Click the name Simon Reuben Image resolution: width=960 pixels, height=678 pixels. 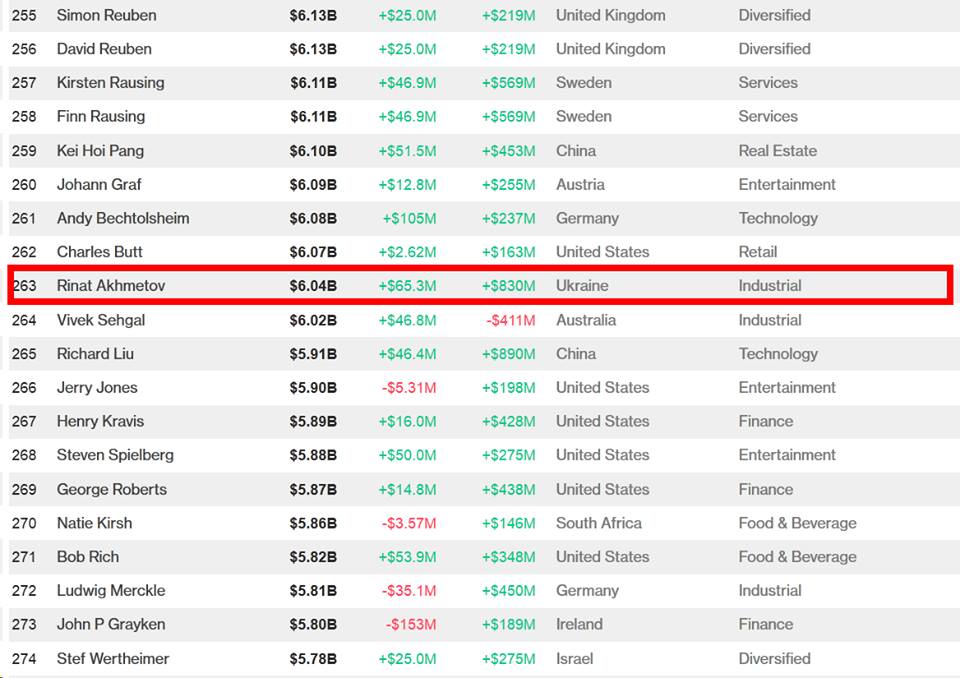(106, 15)
